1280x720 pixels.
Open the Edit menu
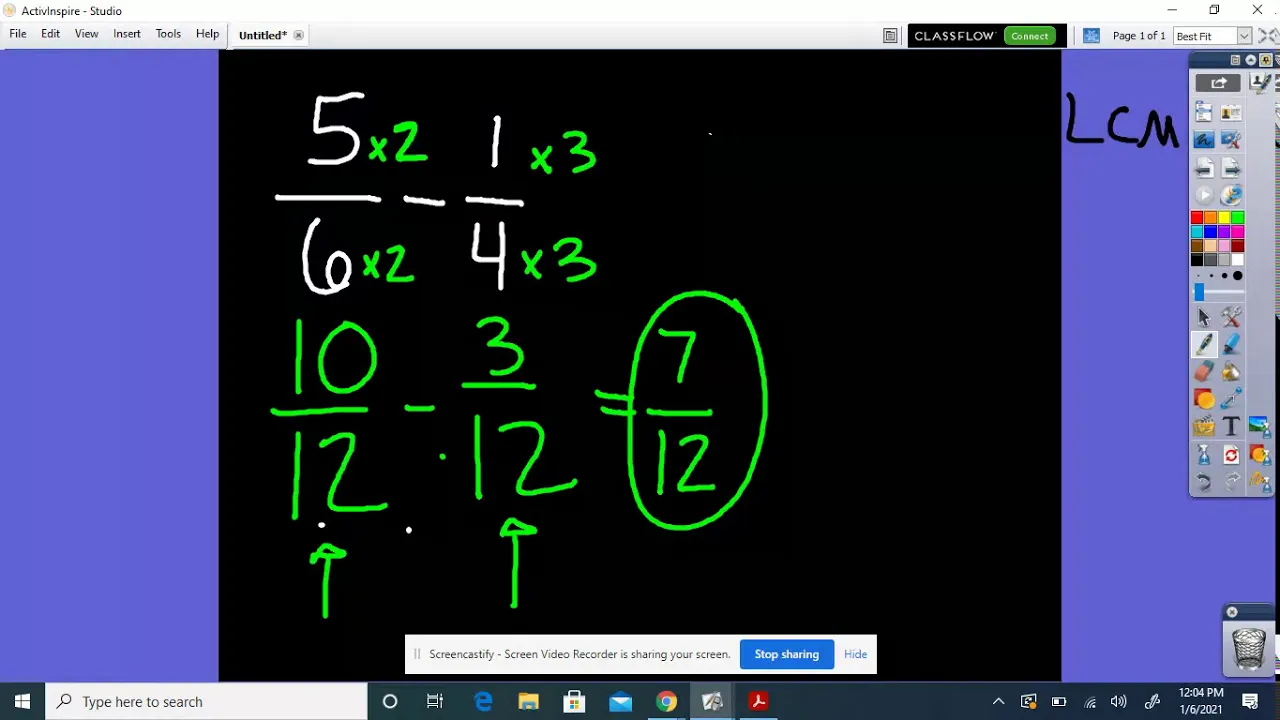coord(50,34)
